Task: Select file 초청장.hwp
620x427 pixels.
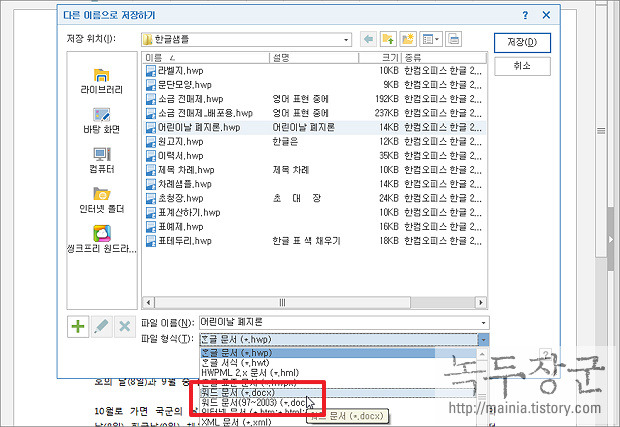Action: 180,198
